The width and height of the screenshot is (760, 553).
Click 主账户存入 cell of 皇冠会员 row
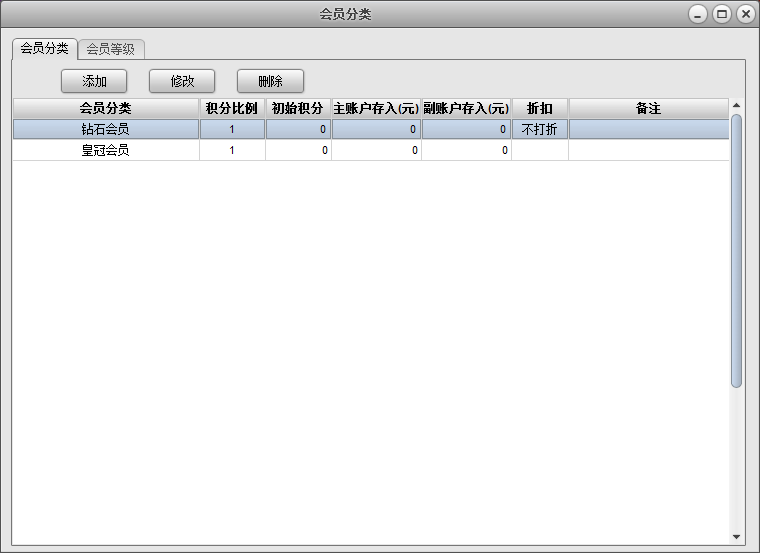(x=376, y=150)
